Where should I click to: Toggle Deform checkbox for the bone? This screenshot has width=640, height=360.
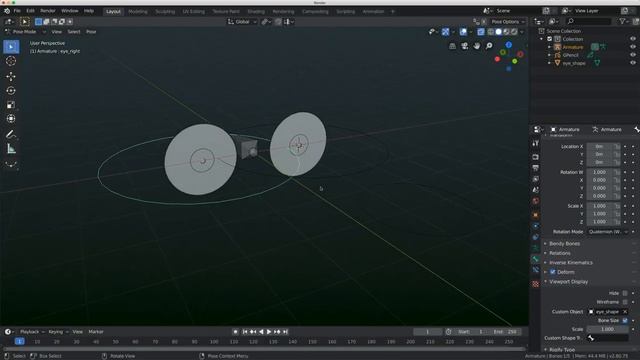click(553, 272)
